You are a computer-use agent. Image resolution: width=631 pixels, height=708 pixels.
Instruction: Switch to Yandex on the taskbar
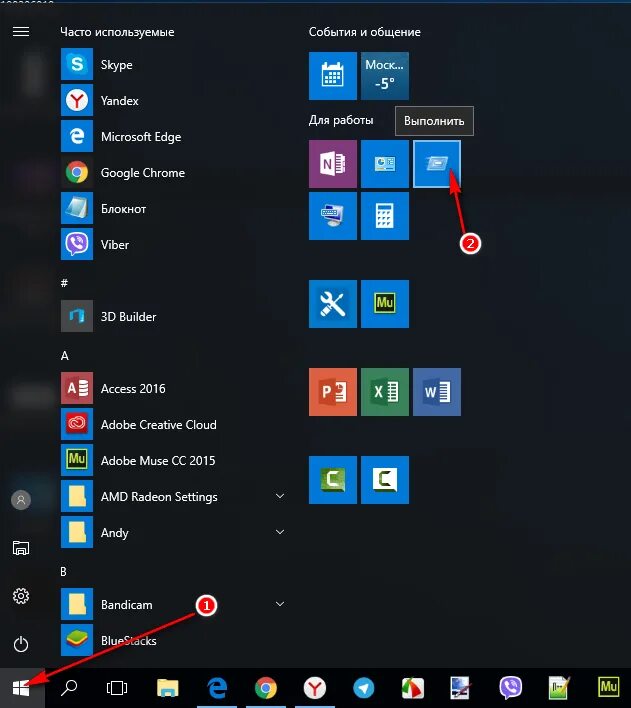point(315,688)
